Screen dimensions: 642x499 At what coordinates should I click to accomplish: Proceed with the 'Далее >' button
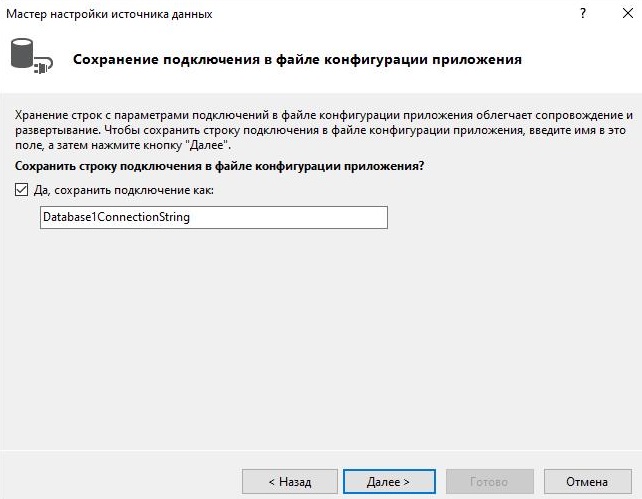click(x=389, y=481)
